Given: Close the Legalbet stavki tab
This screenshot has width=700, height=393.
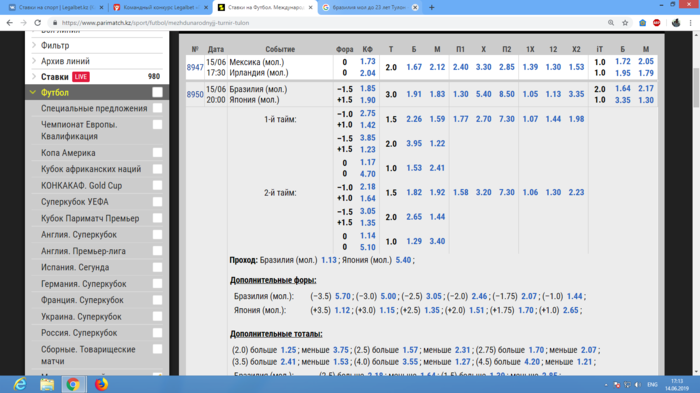Looking at the screenshot, I should point(101,8).
